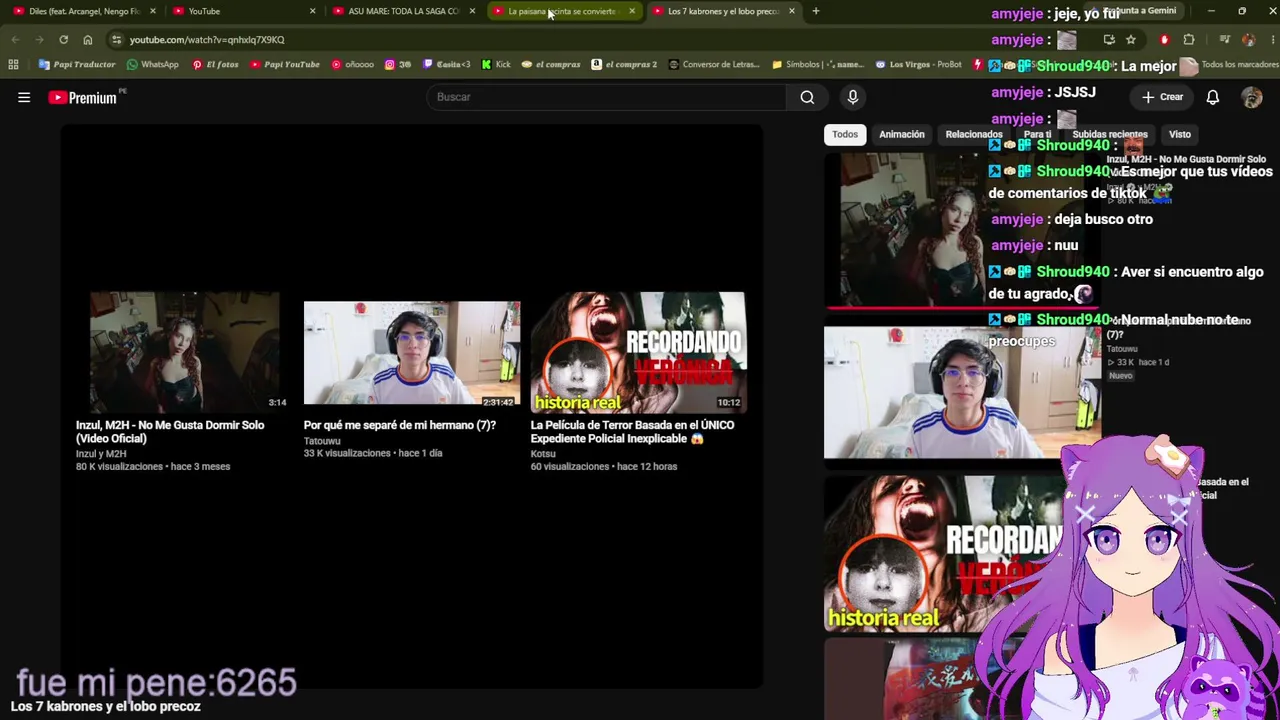This screenshot has width=1280, height=720.
Task: Click title 'Inzul, M2H - No Me Gusta Dormir Solo'
Action: 170,432
